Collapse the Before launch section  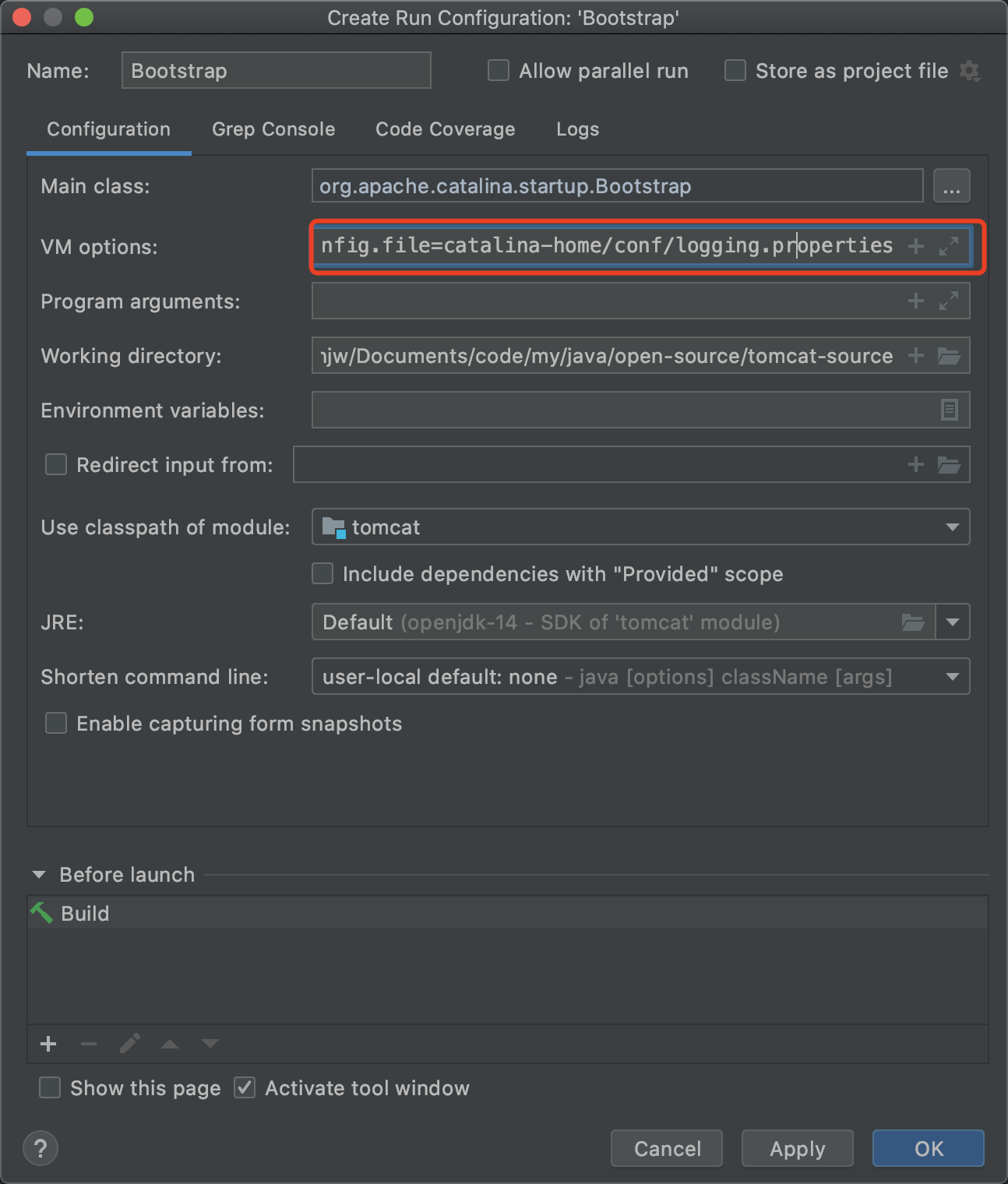click(39, 875)
